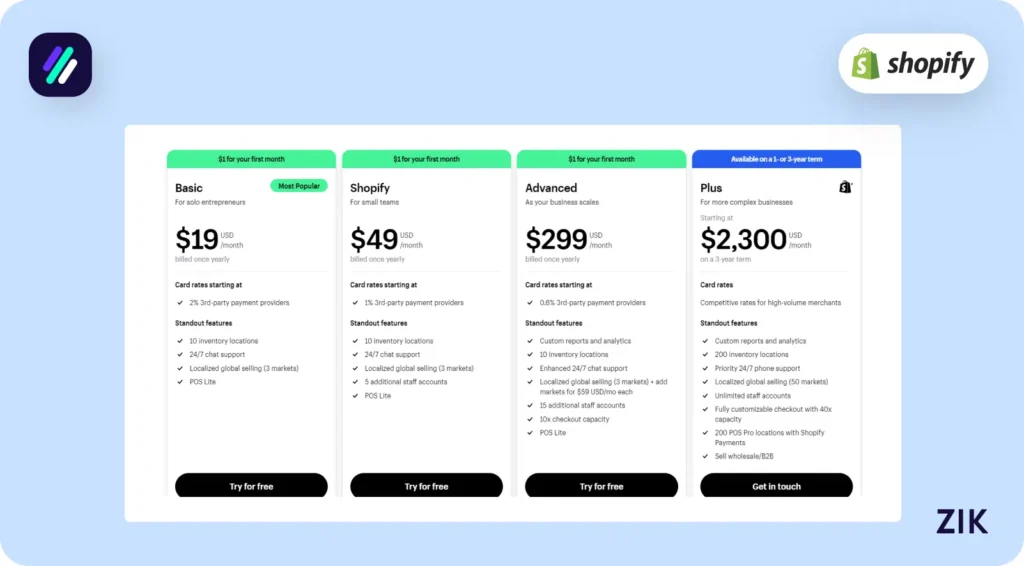
Task: Click the Shopify bag icon on Plus card
Action: (845, 187)
